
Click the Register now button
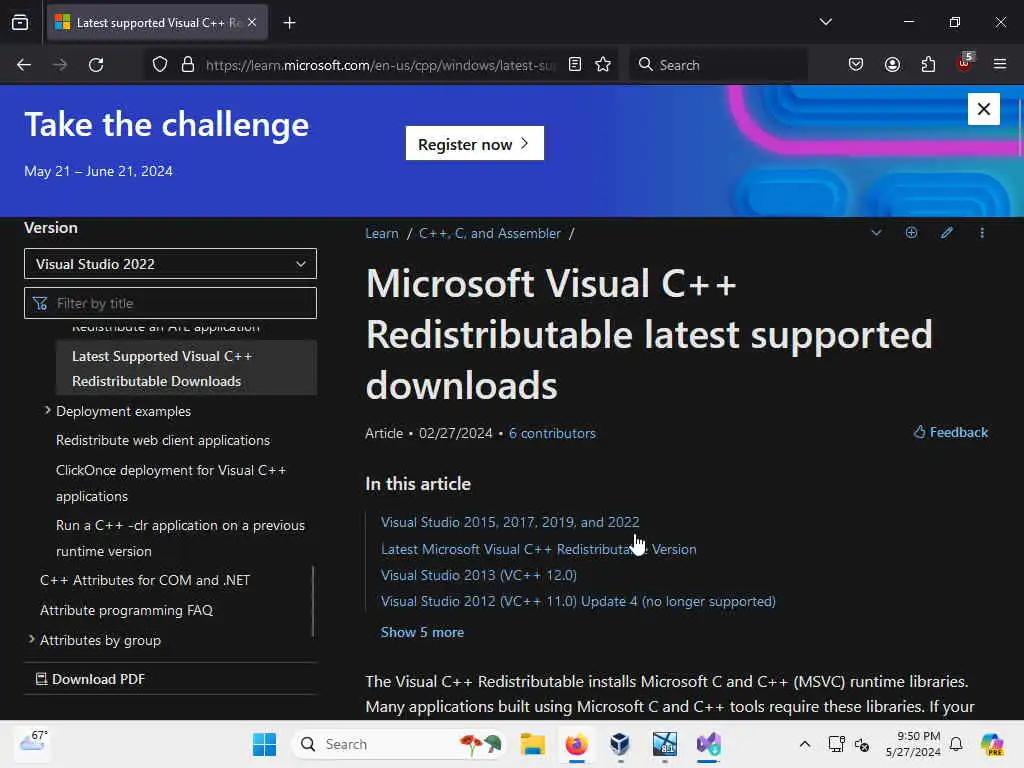coord(475,143)
